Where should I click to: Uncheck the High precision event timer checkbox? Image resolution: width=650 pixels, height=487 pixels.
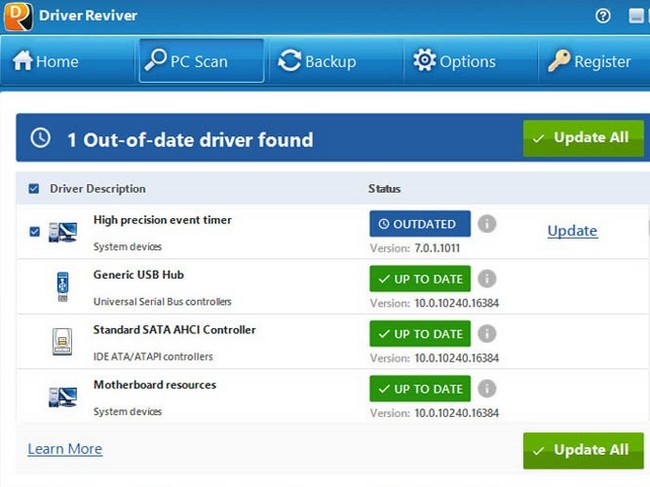[x=35, y=231]
